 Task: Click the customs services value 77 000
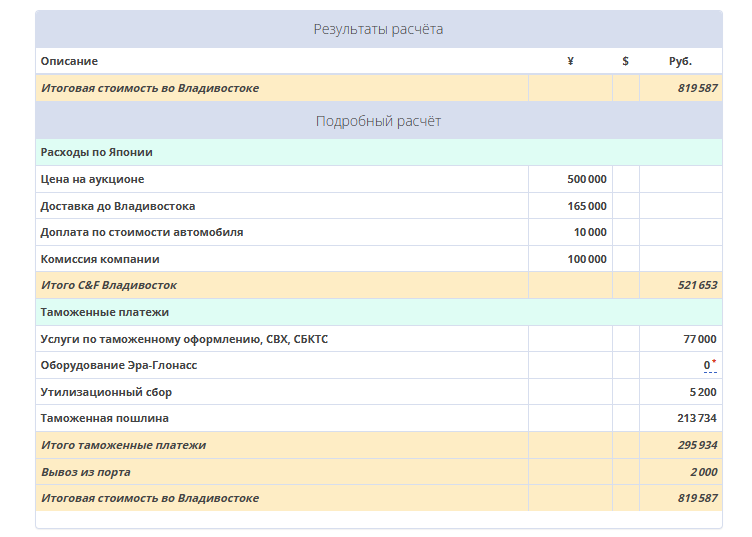(700, 339)
